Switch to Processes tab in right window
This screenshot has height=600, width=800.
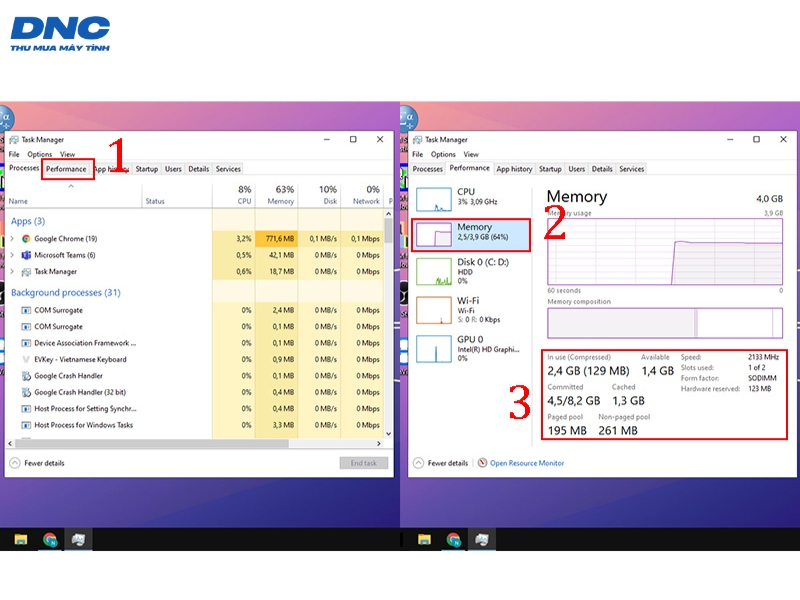[428, 169]
